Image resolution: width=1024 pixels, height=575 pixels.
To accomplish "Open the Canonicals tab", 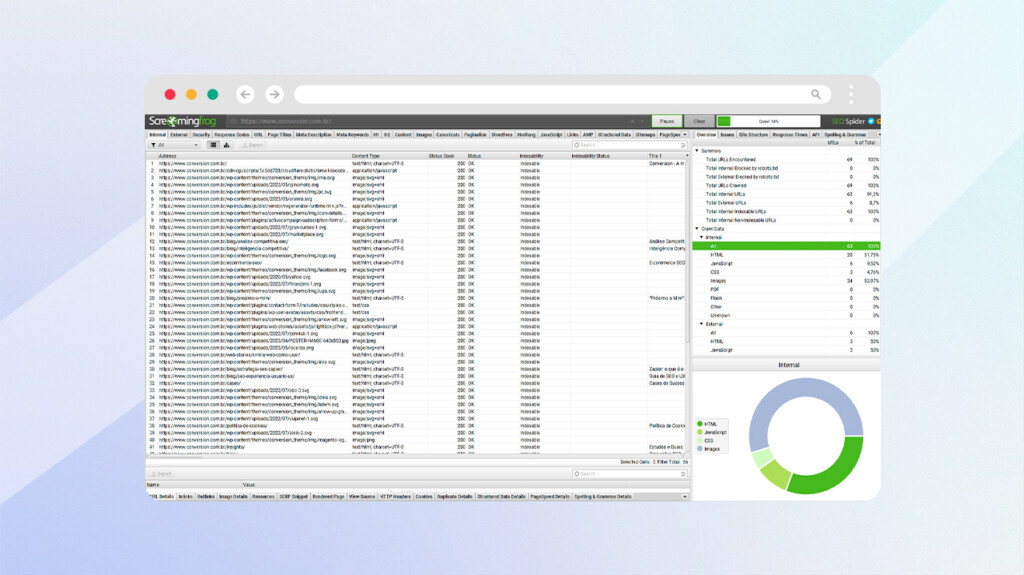I will pyautogui.click(x=448, y=135).
